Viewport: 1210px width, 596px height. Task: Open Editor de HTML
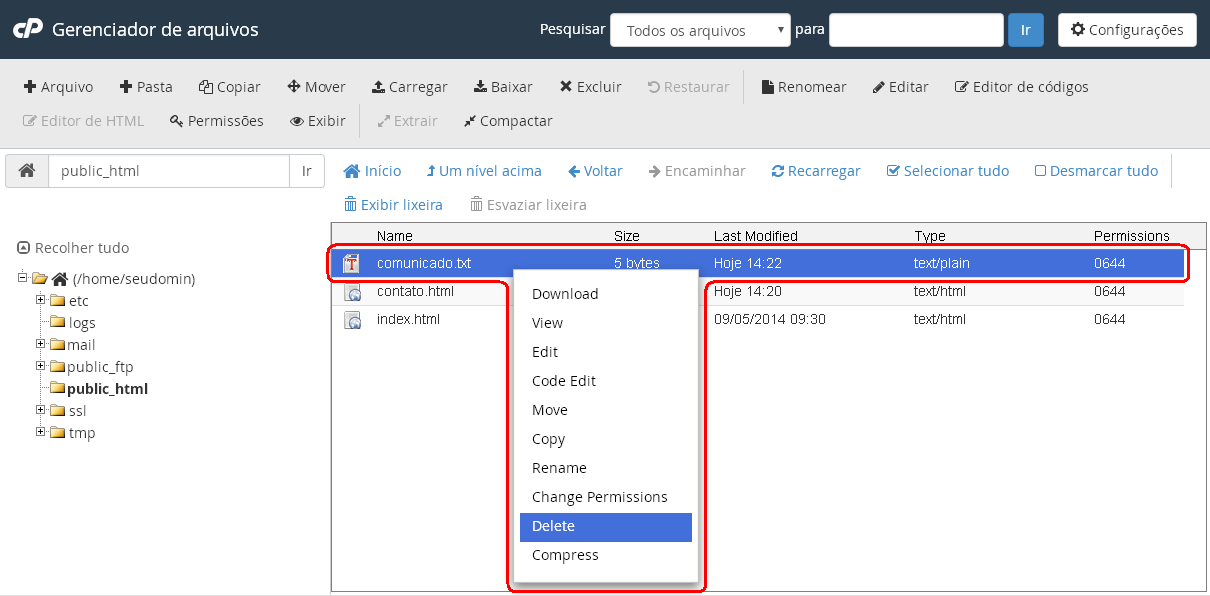84,121
